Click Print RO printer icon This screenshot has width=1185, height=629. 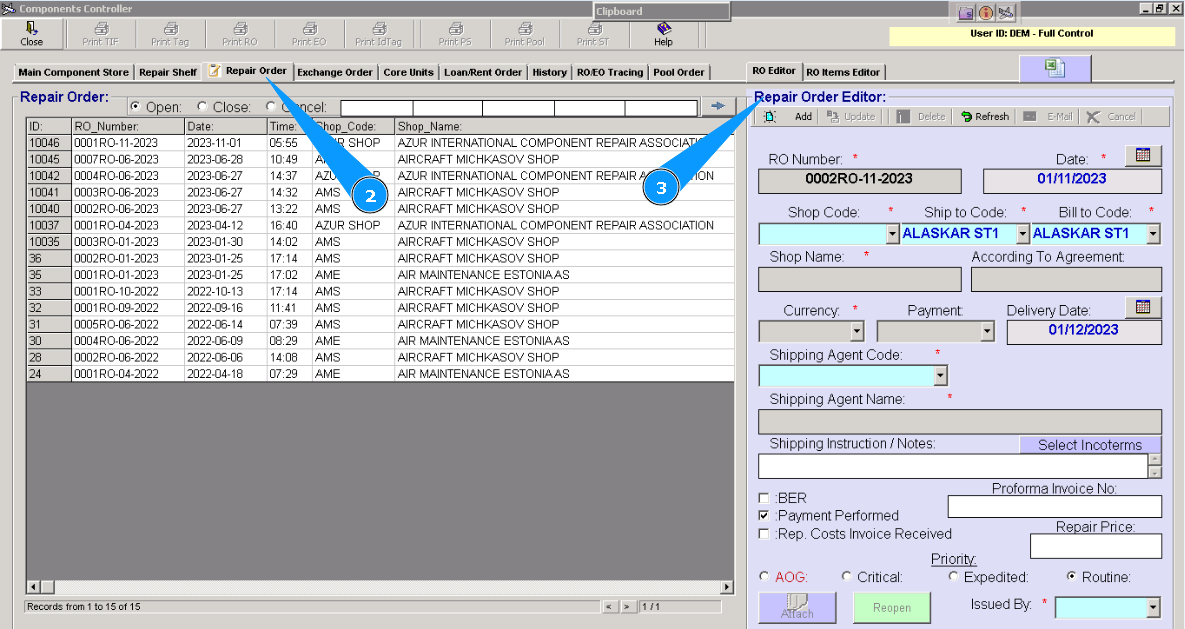click(240, 29)
